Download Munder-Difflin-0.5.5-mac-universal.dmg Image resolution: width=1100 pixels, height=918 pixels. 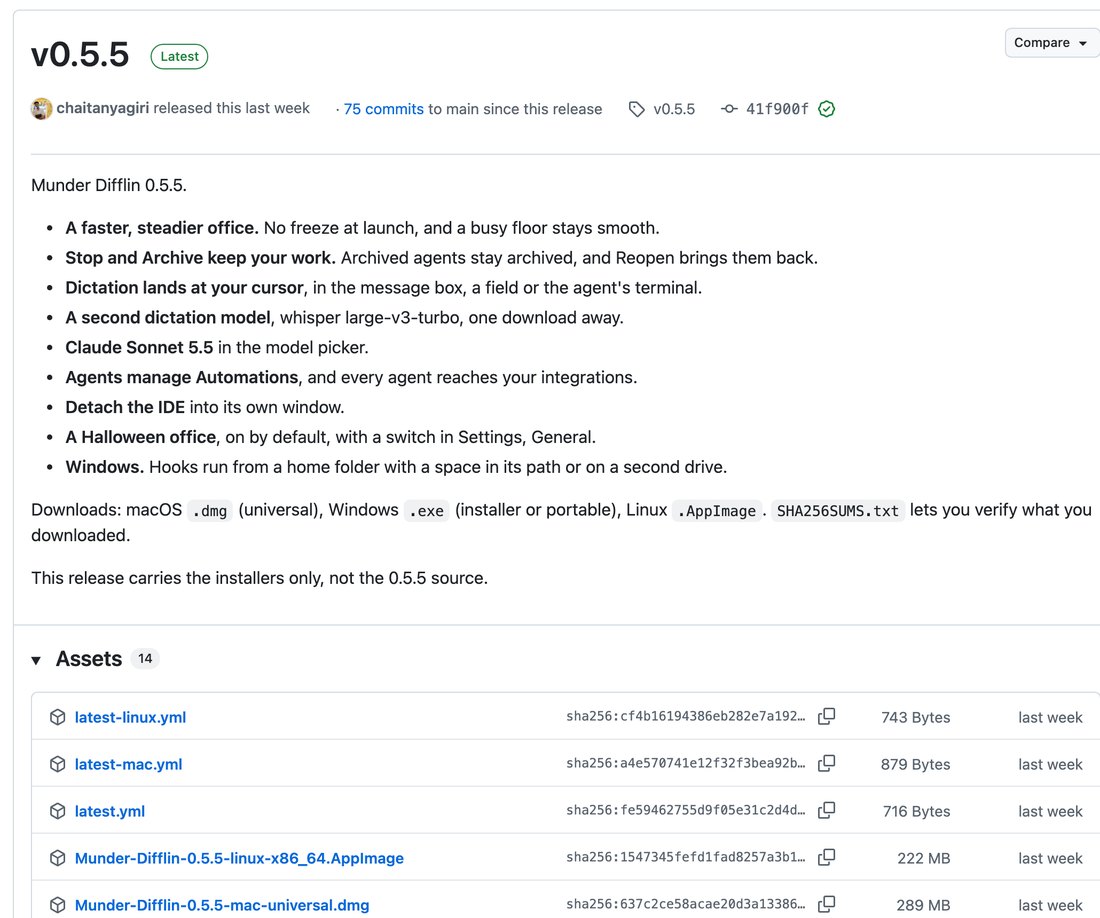tap(222, 905)
